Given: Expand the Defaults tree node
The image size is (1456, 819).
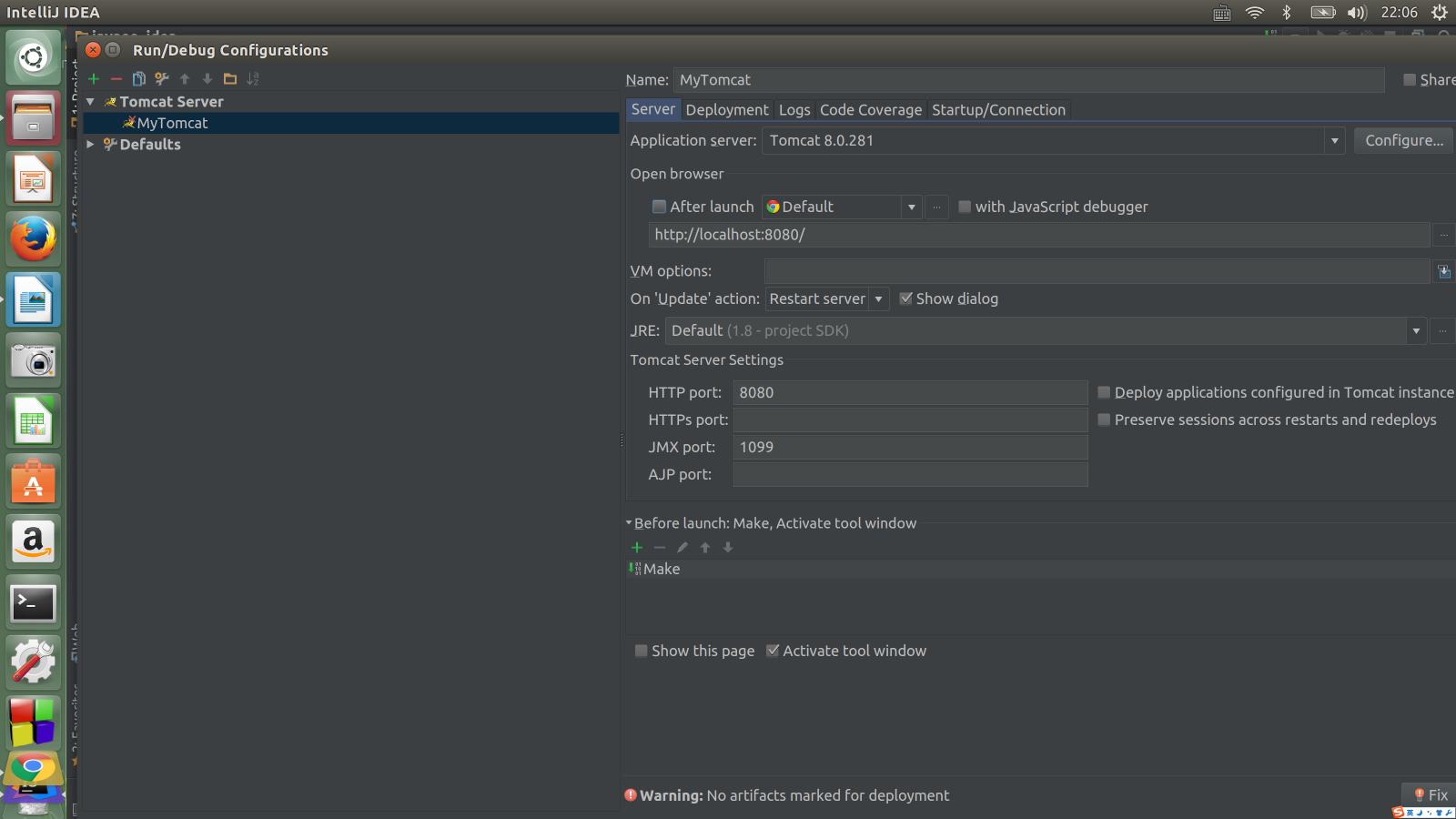Looking at the screenshot, I should 90,145.
